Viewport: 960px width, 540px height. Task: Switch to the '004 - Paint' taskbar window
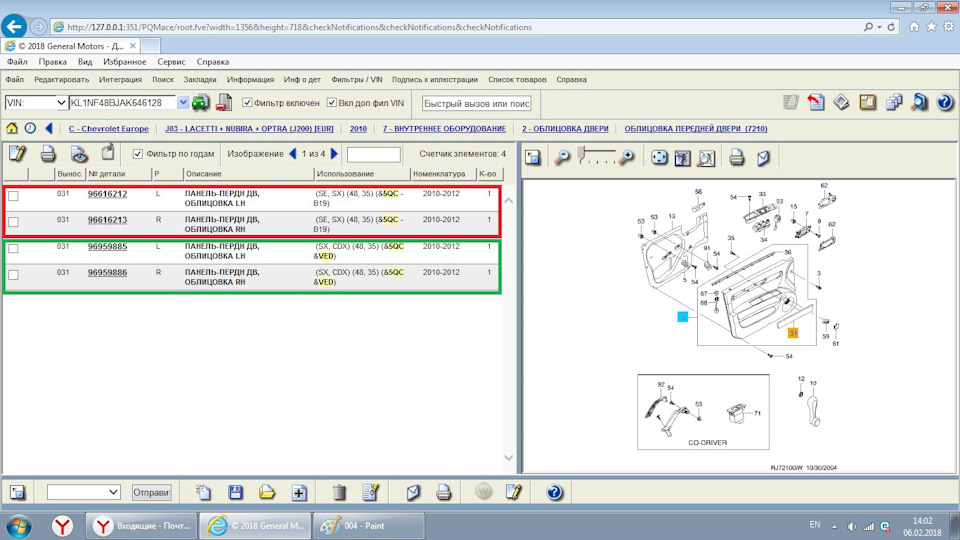coord(369,526)
